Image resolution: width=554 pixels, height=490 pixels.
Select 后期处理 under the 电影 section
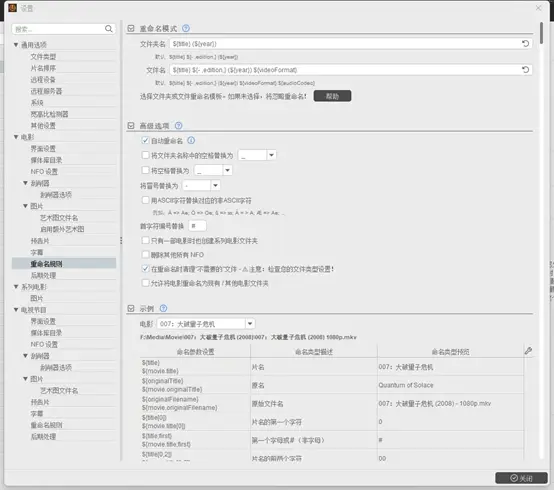[43, 275]
